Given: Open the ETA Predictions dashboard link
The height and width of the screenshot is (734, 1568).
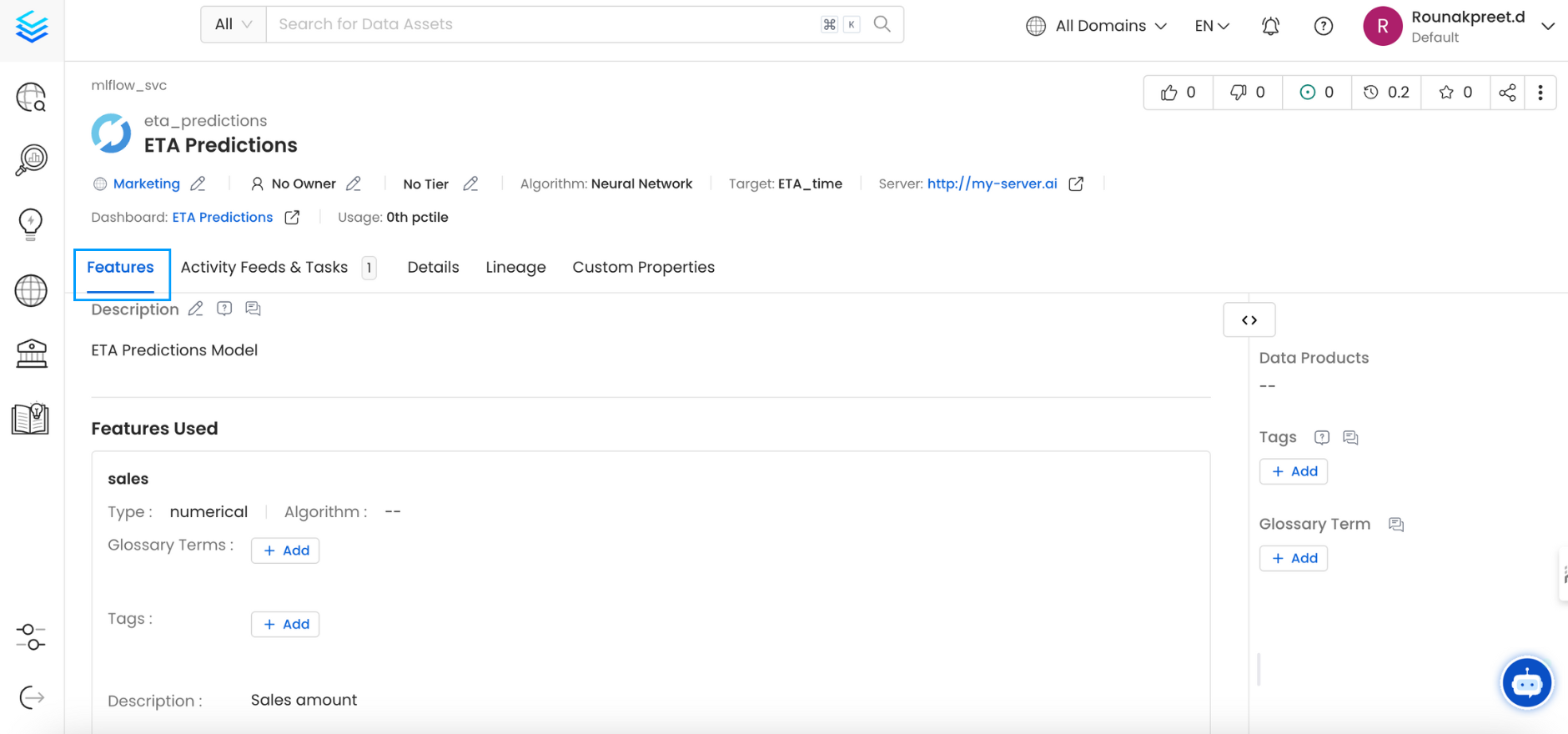Looking at the screenshot, I should pos(223,217).
